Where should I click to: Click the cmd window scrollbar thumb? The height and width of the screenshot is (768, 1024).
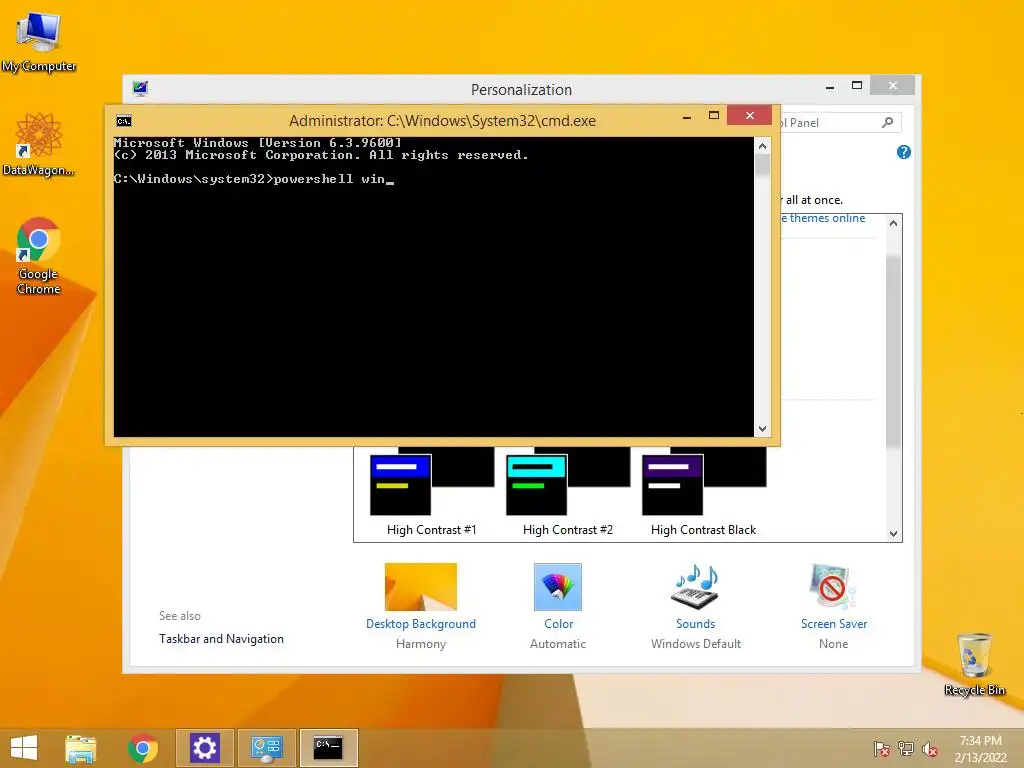[x=762, y=165]
